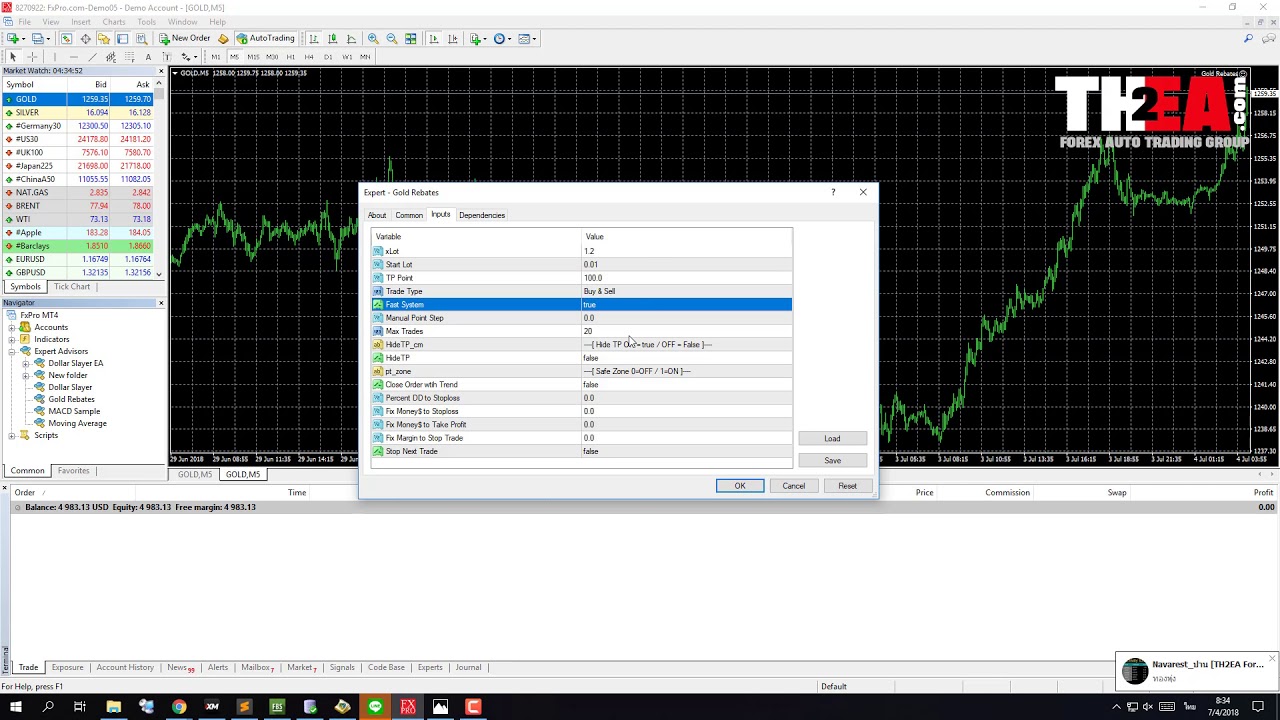1280x720 pixels.
Task: Select the trendline drawing tool
Action: pyautogui.click(x=92, y=57)
